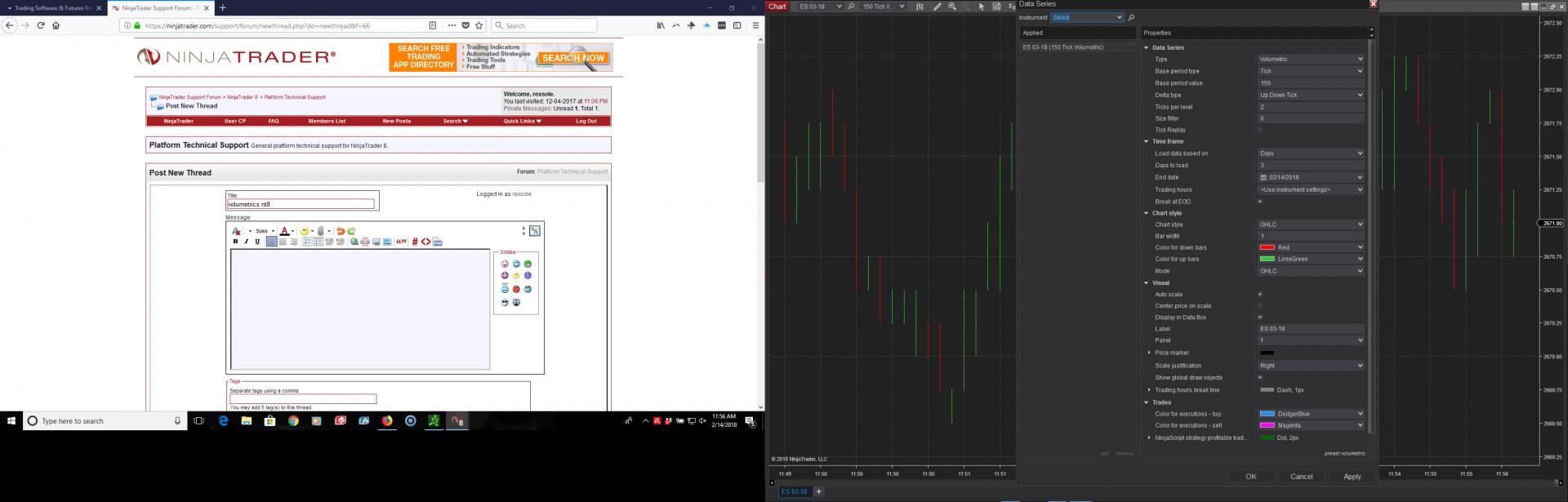Click the Firefox bookmark star icon
Screen dimensions: 1568x502
point(479,25)
